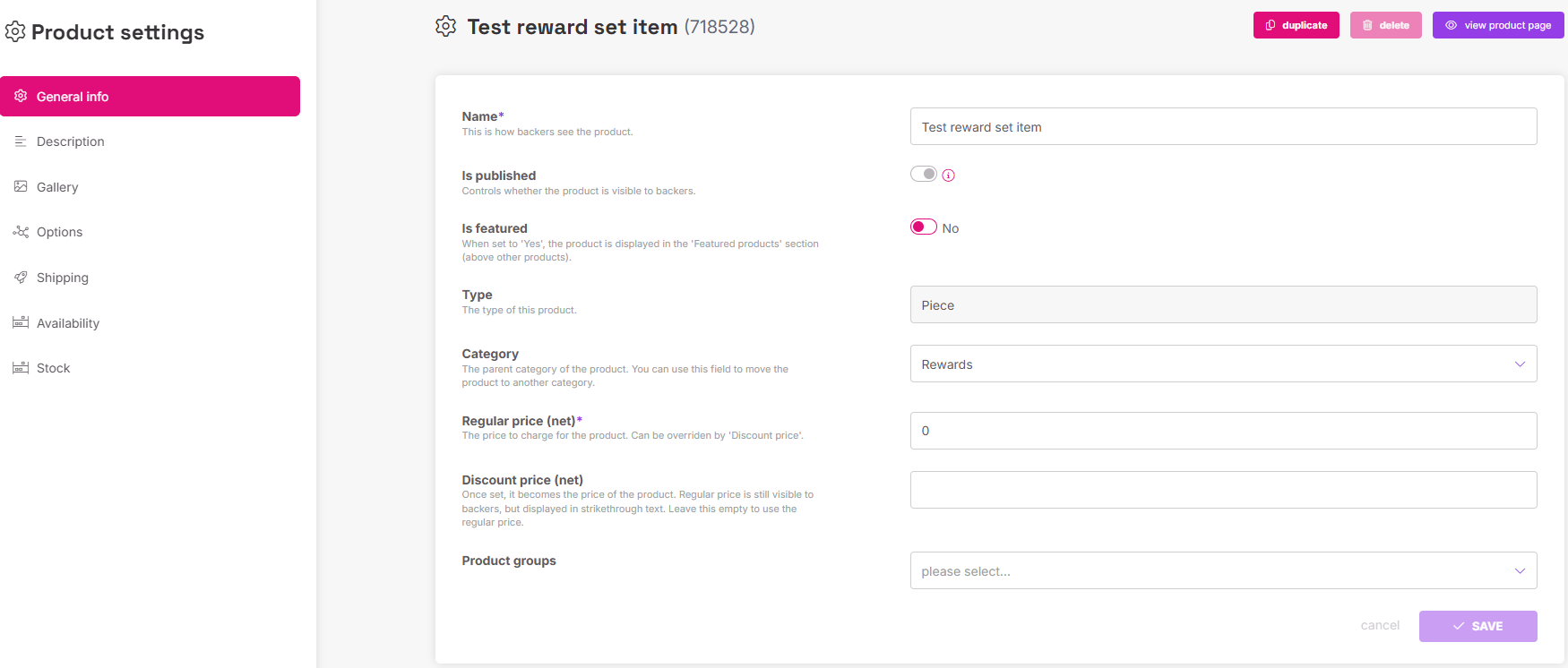Viewport: 1568px width, 668px height.
Task: Click the Description sidebar icon
Action: [x=21, y=141]
